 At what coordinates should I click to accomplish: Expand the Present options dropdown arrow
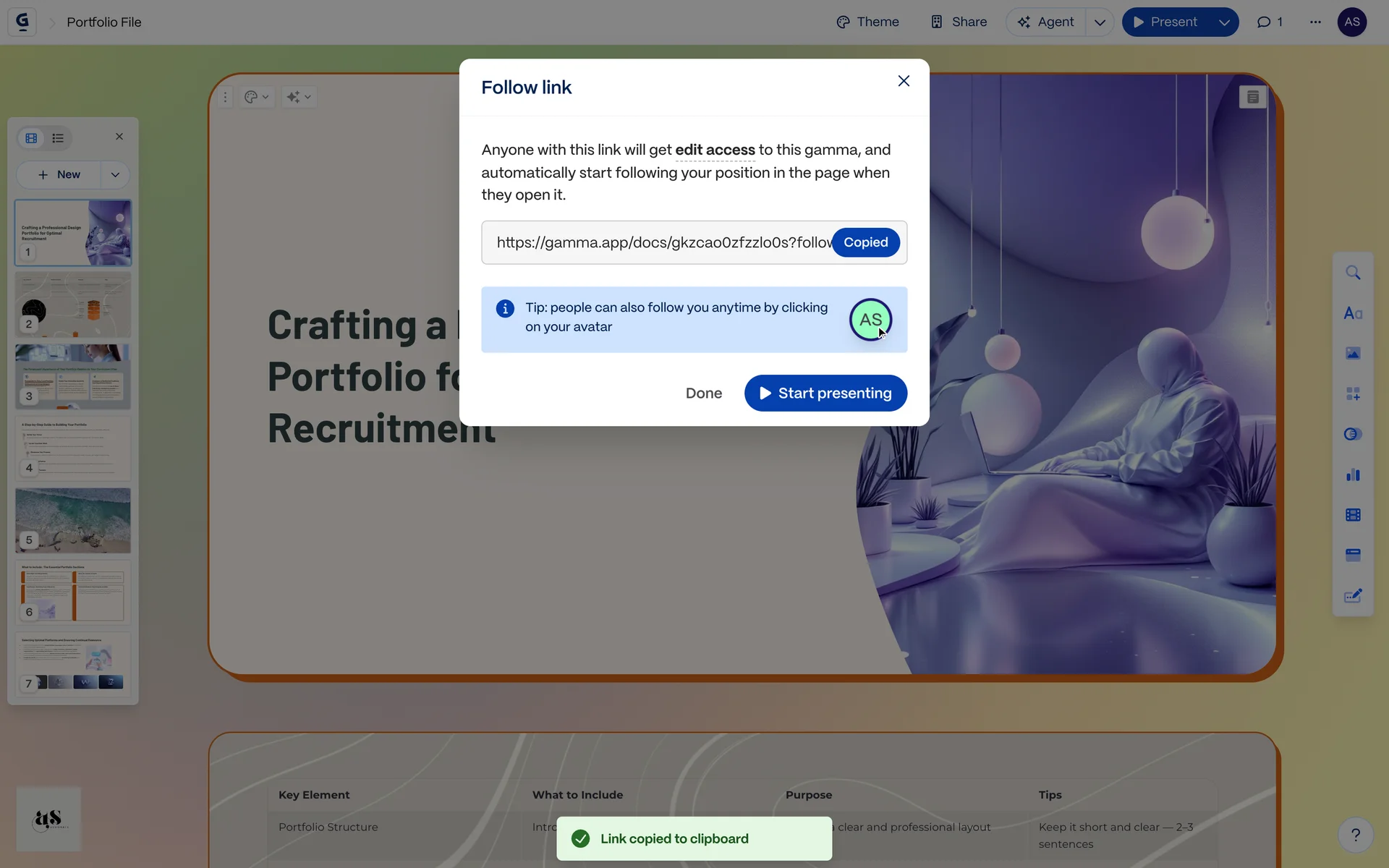point(1224,22)
